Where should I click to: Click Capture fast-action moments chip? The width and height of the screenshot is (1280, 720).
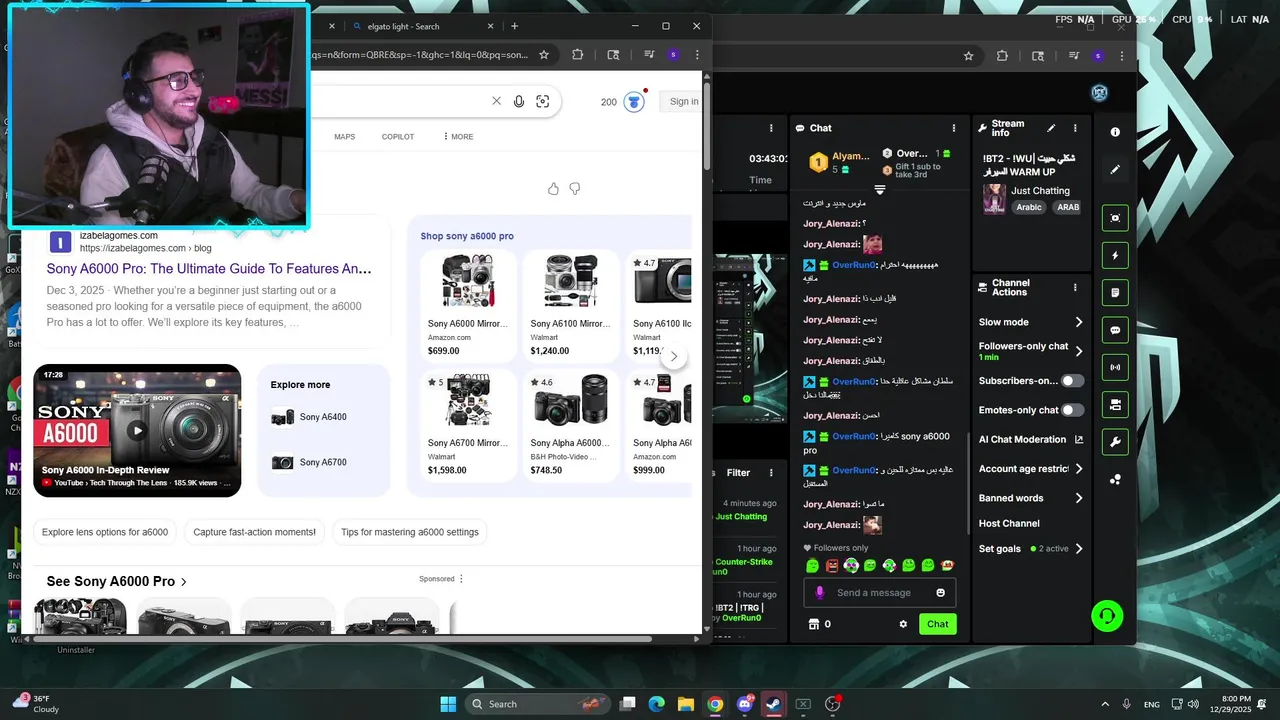254,532
